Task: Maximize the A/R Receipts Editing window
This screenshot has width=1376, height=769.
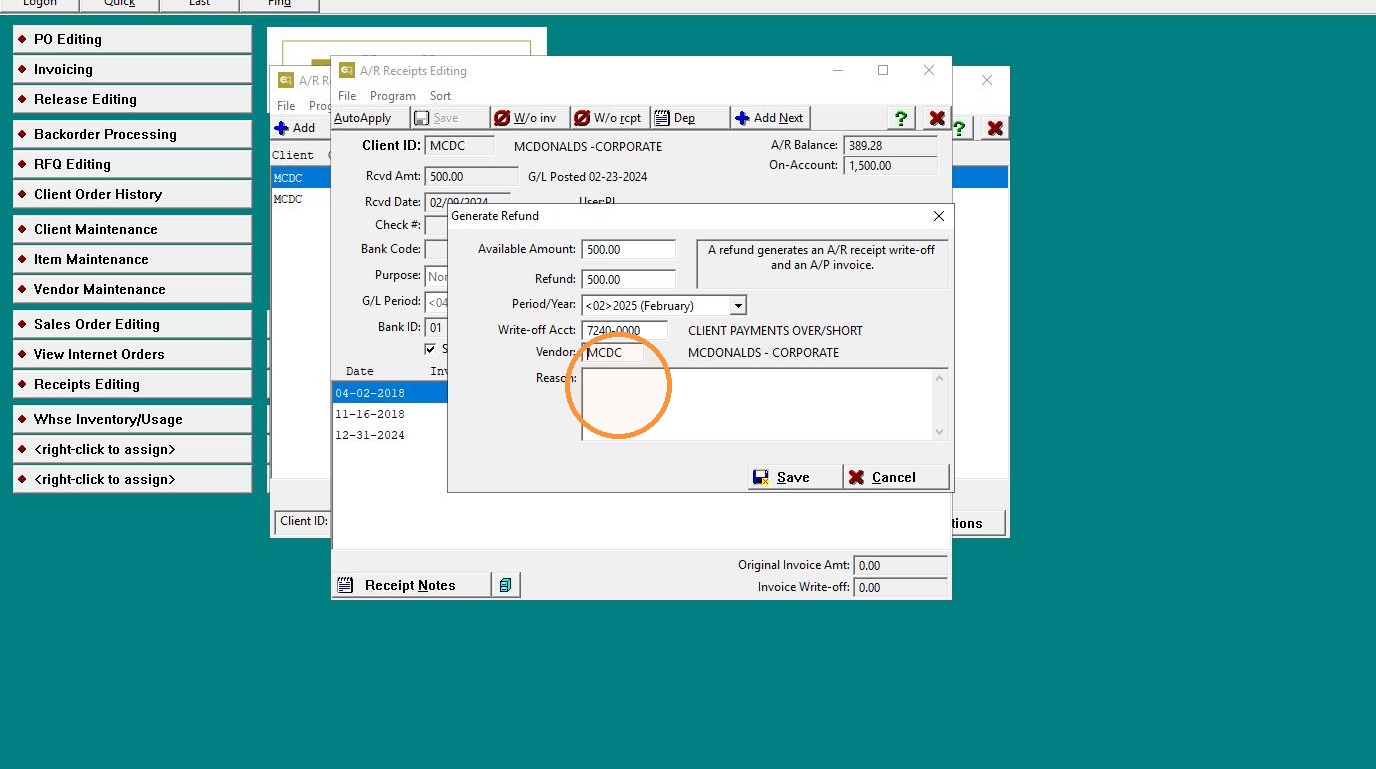Action: pyautogui.click(x=883, y=70)
